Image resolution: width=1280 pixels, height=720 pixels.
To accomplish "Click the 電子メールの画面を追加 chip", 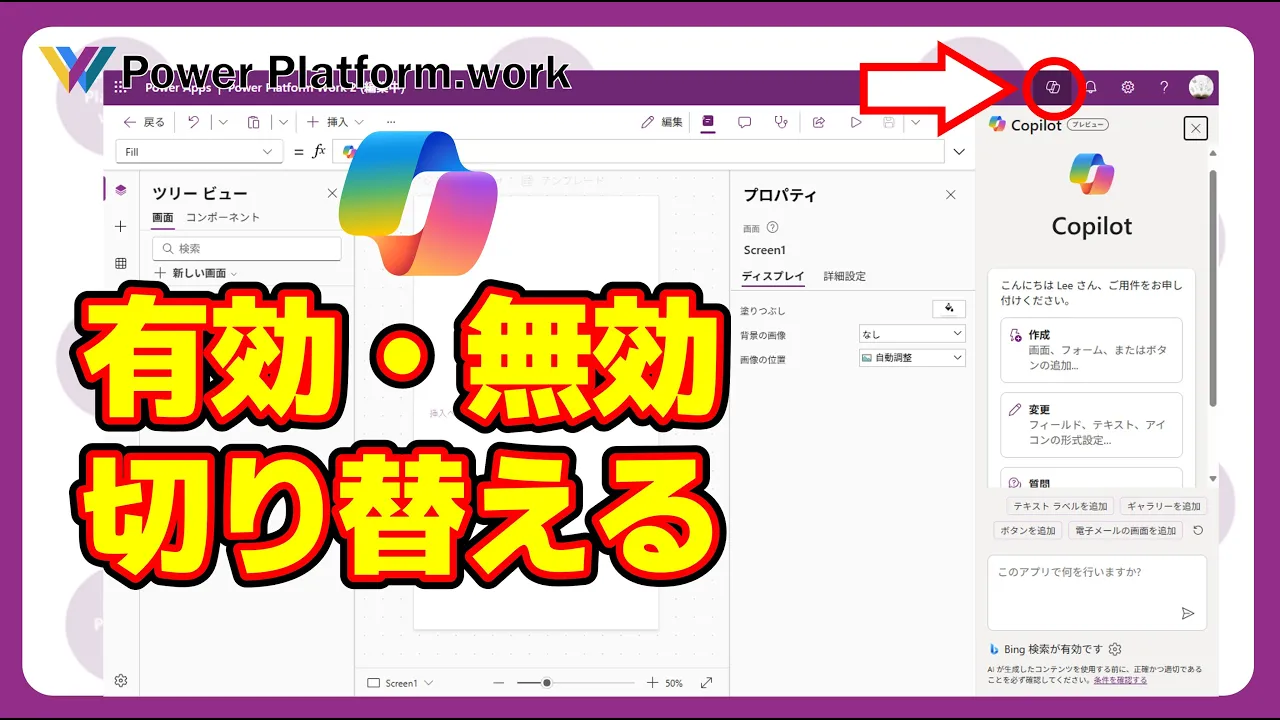I will click(1125, 530).
